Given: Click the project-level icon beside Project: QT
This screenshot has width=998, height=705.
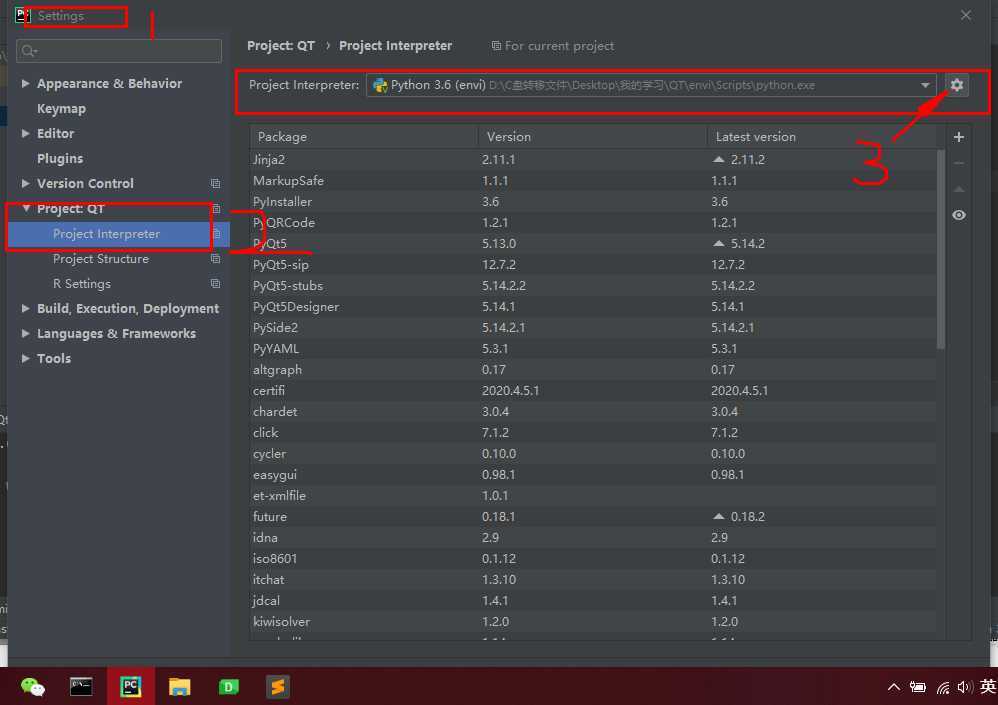Looking at the screenshot, I should (x=216, y=209).
